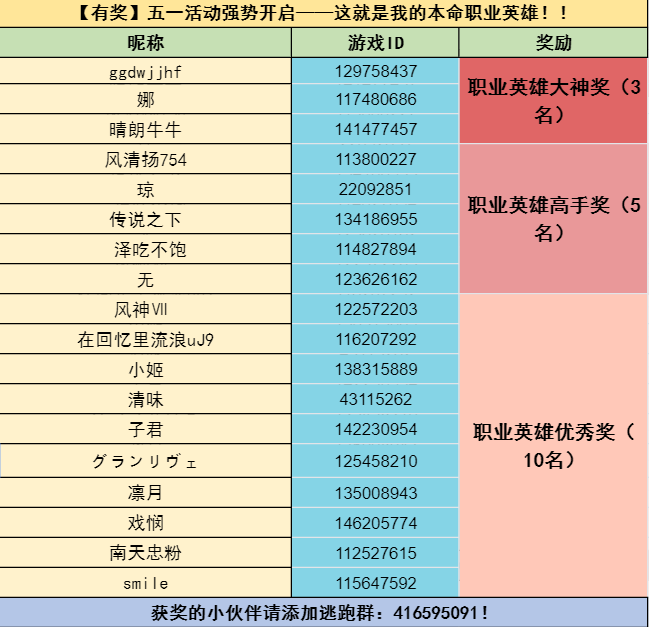649x627 pixels.
Task: Select the nickname cell 南天忠粉
Action: (x=146, y=553)
